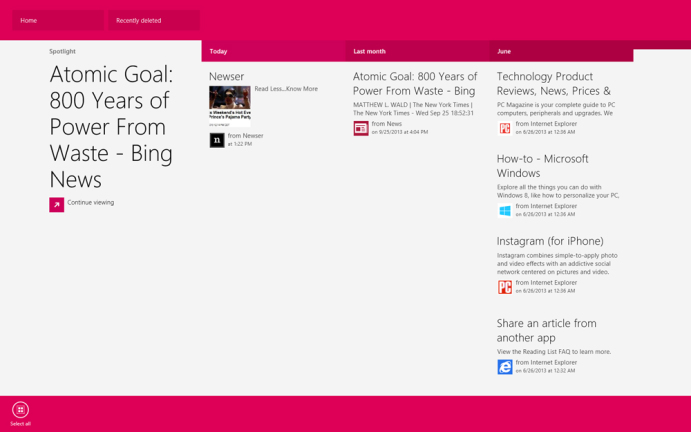Open Last month's Atomic Goal article
The width and height of the screenshot is (691, 432).
(x=415, y=83)
